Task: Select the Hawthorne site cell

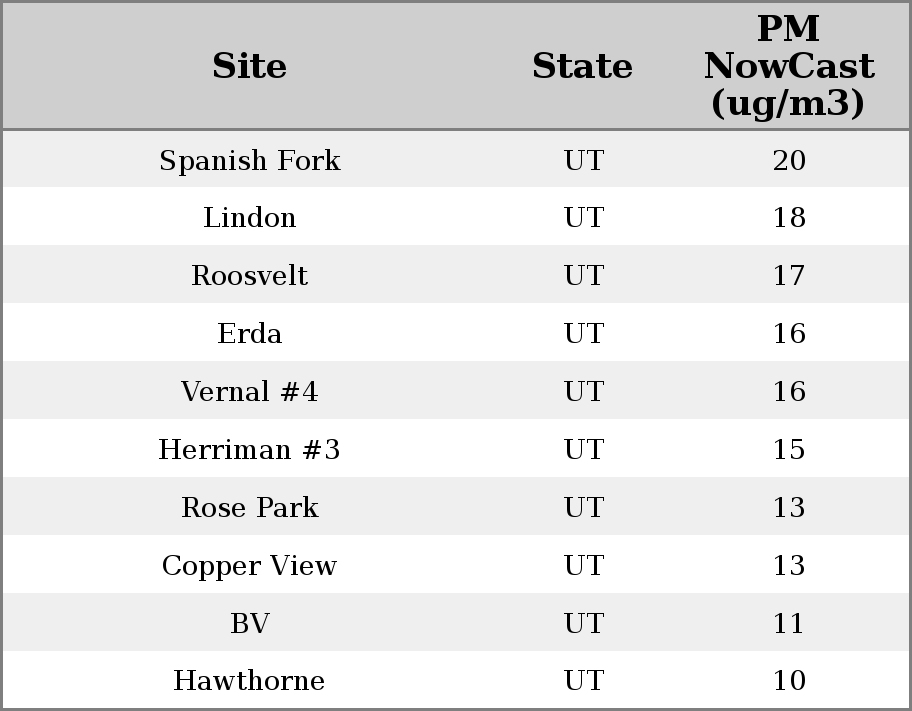Action: 249,681
